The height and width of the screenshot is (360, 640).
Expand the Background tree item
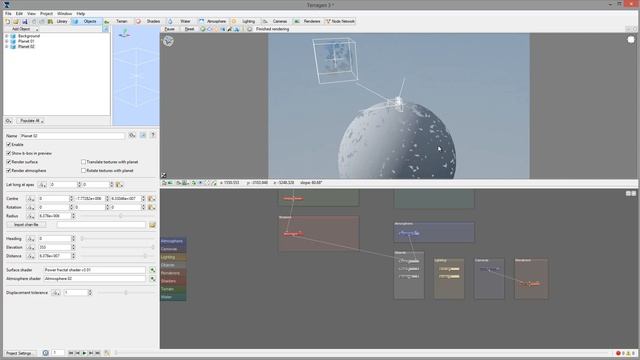[7, 36]
